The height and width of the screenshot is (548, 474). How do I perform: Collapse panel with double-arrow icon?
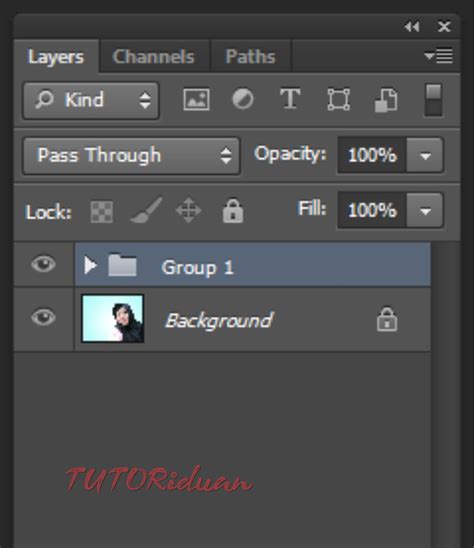tap(412, 27)
